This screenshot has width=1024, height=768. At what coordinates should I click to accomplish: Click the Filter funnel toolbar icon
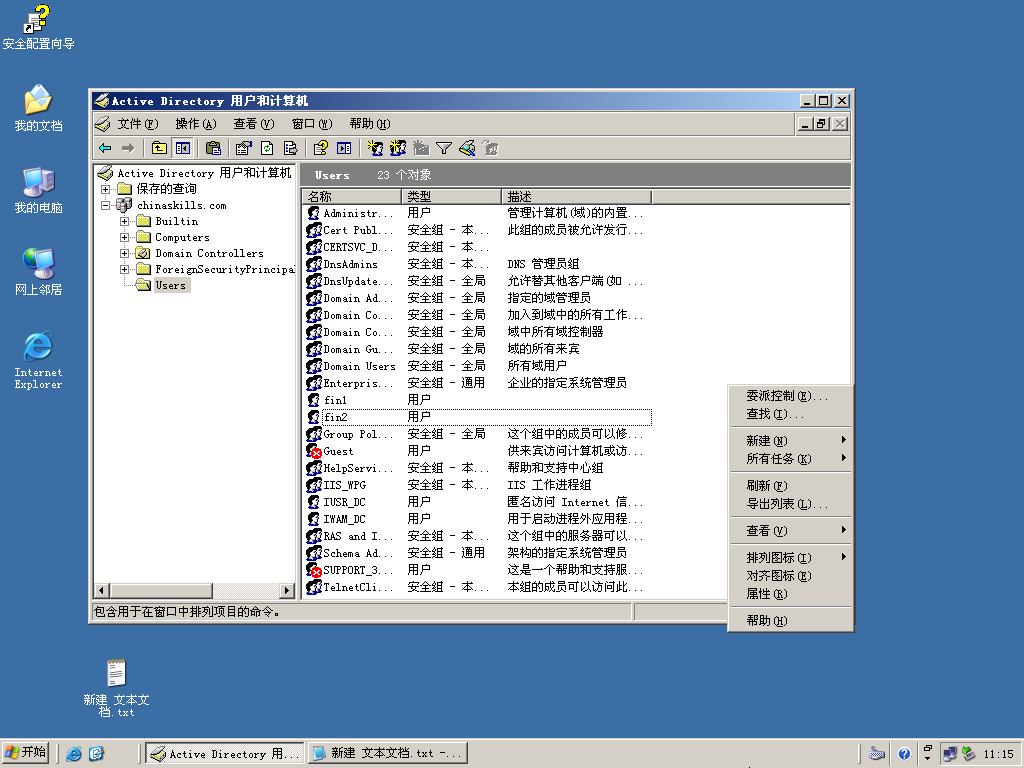point(444,148)
